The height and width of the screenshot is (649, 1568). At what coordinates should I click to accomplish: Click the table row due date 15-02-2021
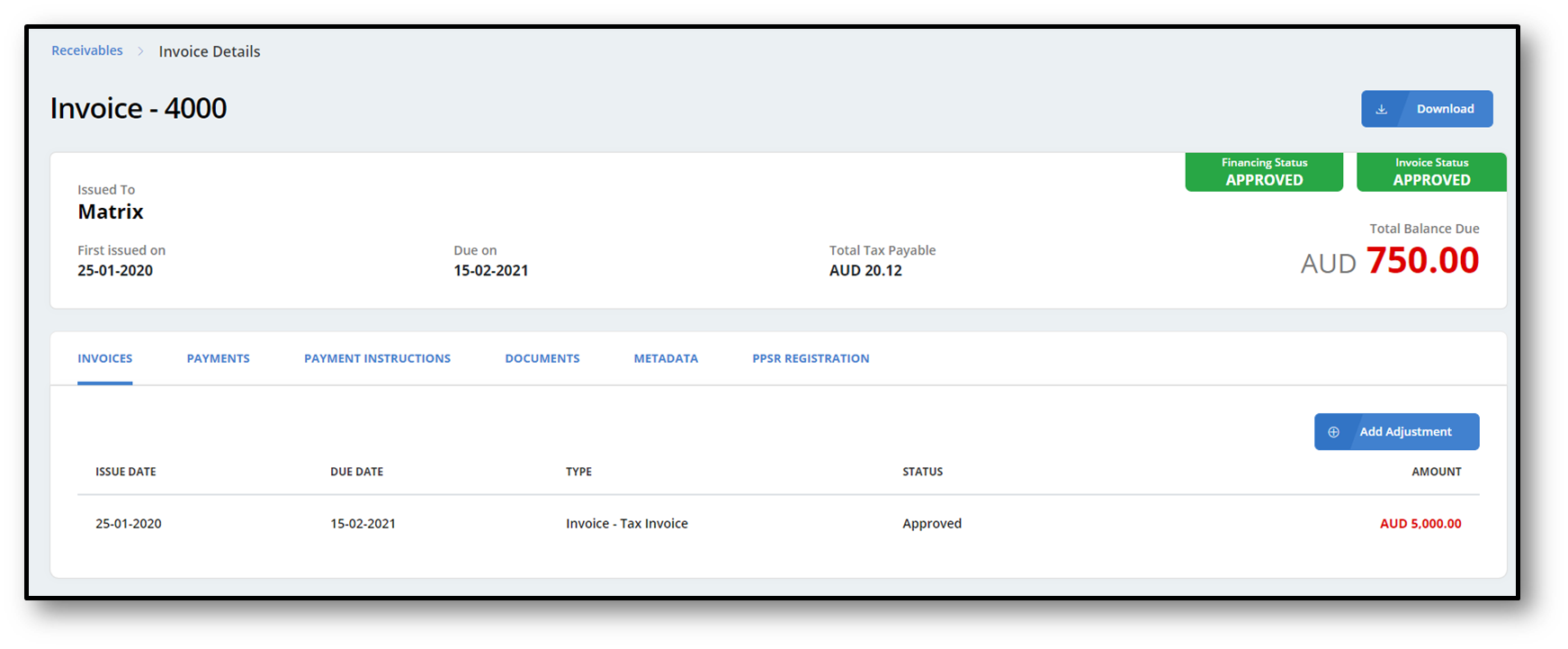[363, 524]
